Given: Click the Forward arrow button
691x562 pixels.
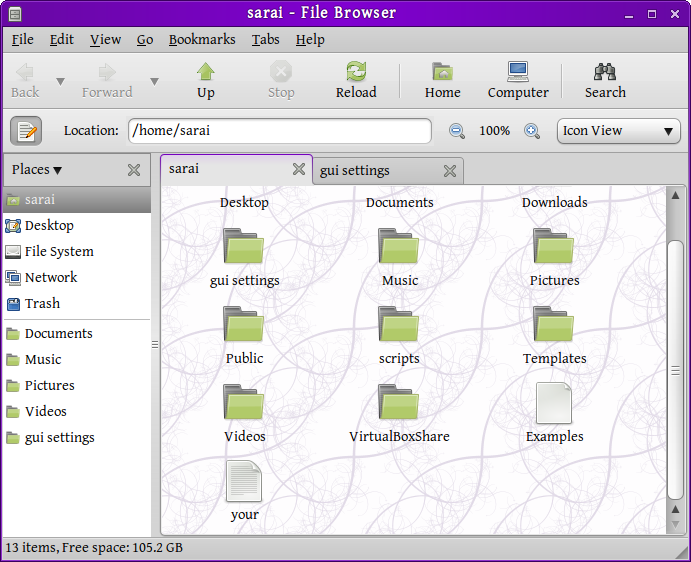Looking at the screenshot, I should click(107, 81).
